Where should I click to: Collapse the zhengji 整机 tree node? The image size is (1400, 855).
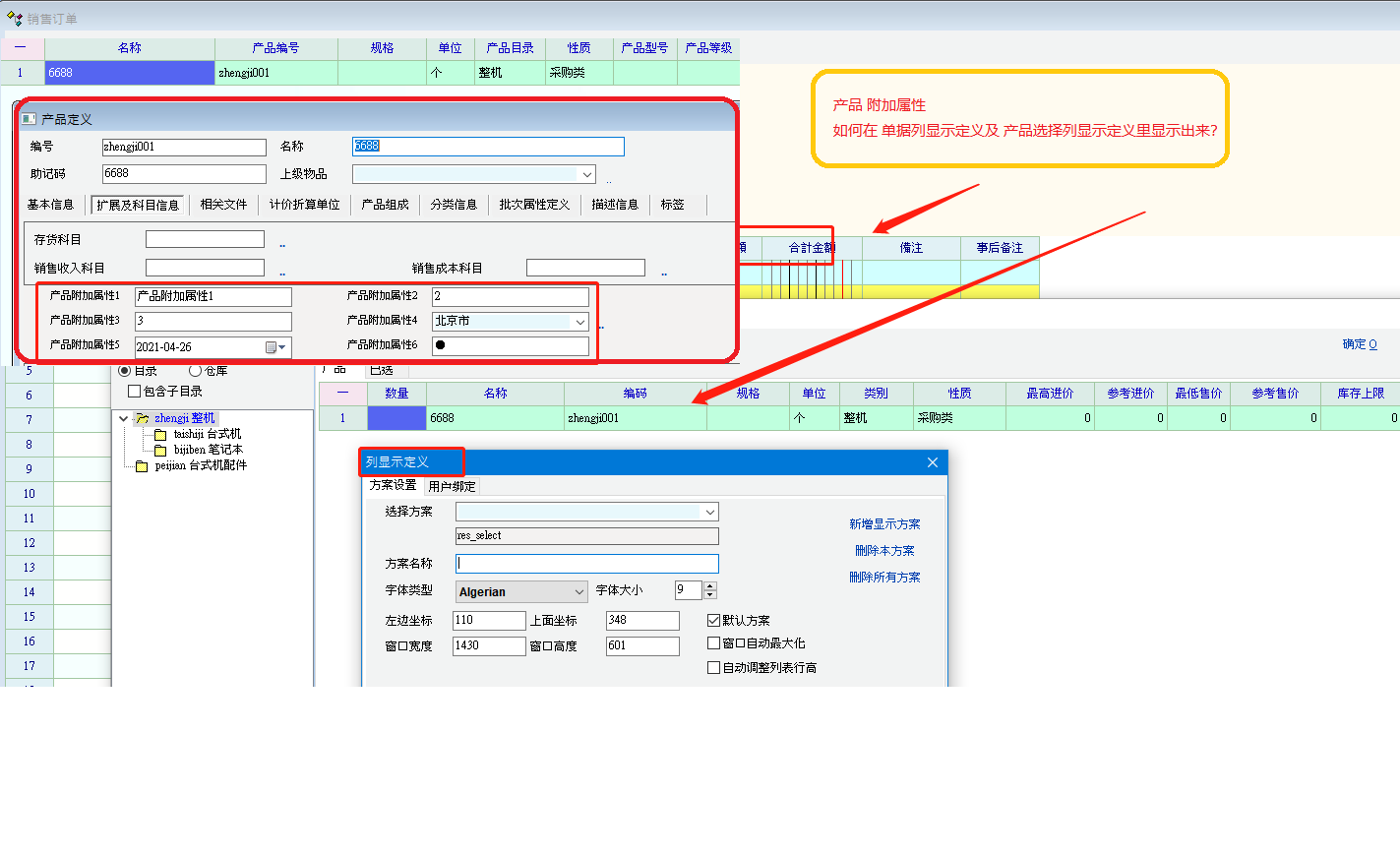tap(123, 419)
